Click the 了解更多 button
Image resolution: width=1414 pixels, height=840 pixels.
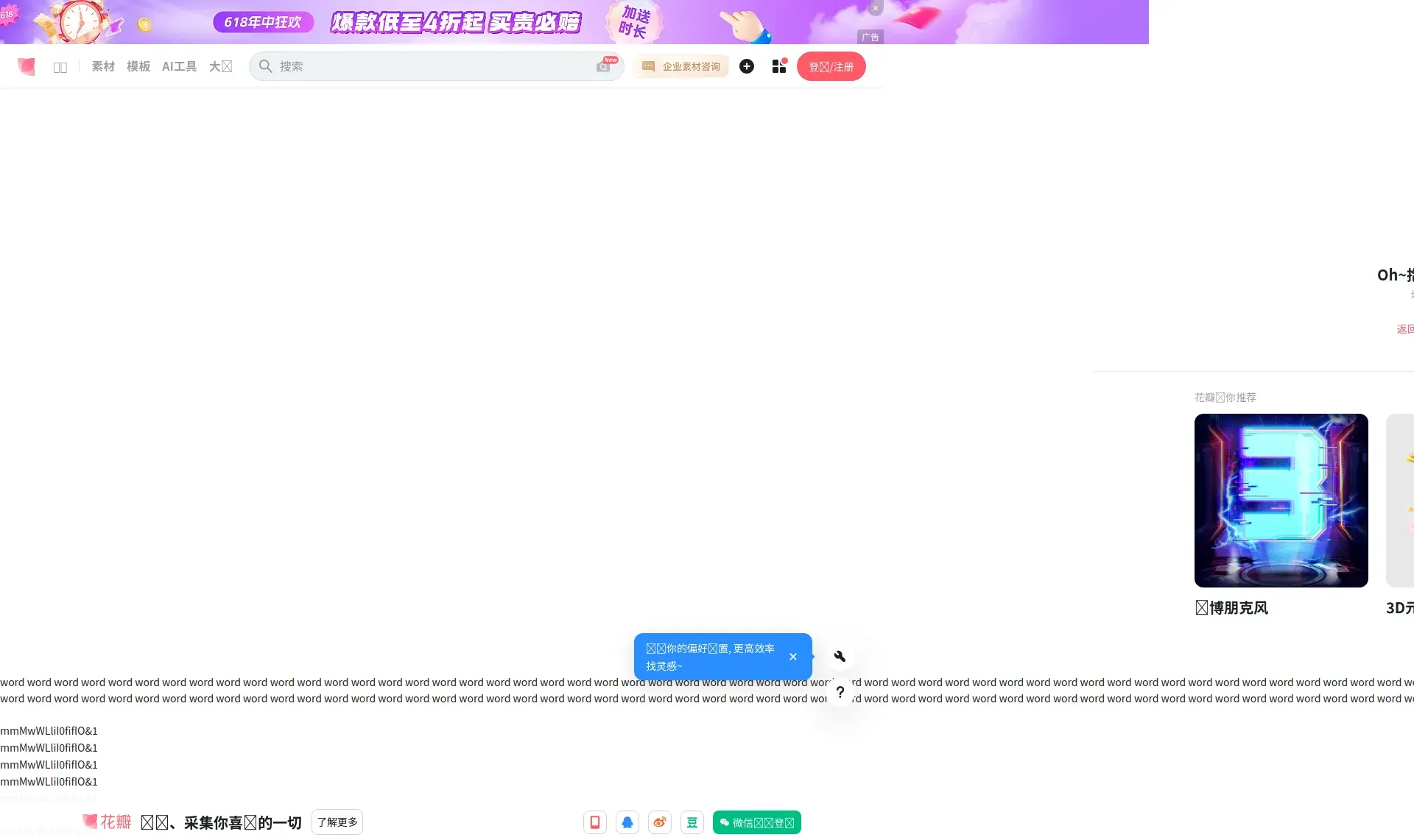(x=337, y=822)
